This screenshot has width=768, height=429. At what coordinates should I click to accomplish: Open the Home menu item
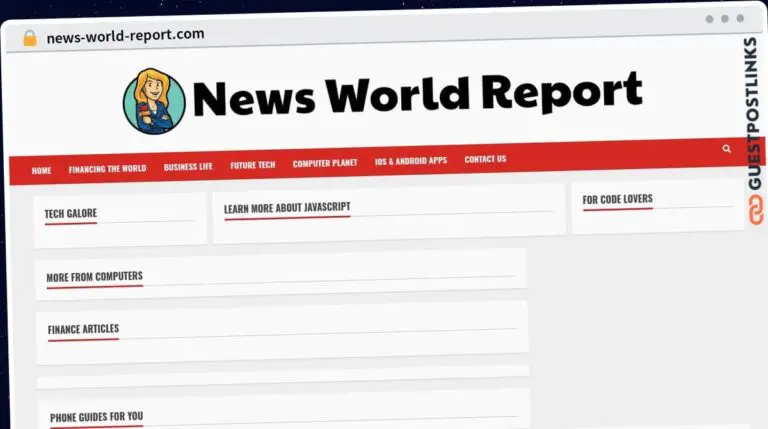(41, 170)
